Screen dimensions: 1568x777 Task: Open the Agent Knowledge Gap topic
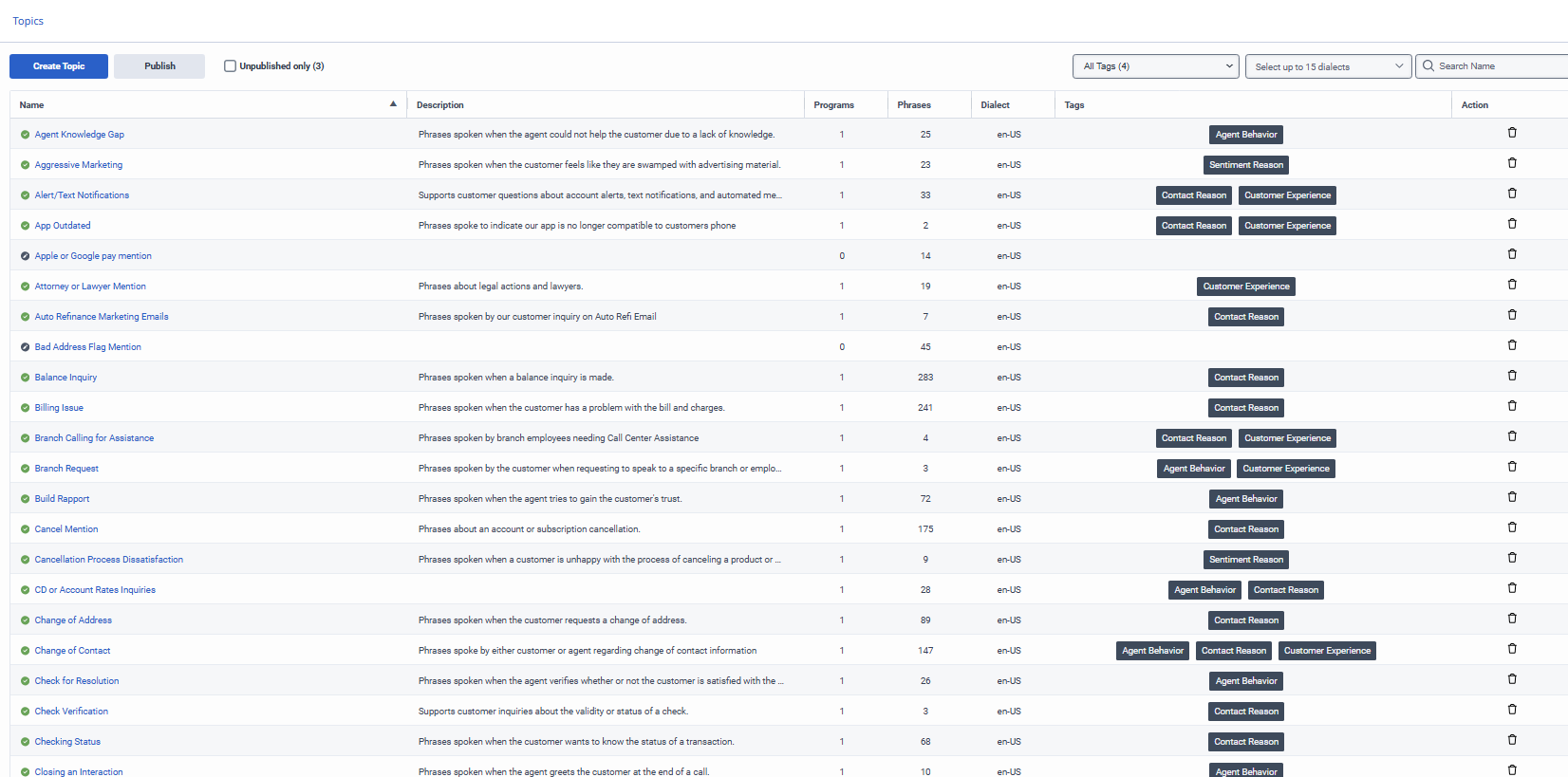point(80,135)
